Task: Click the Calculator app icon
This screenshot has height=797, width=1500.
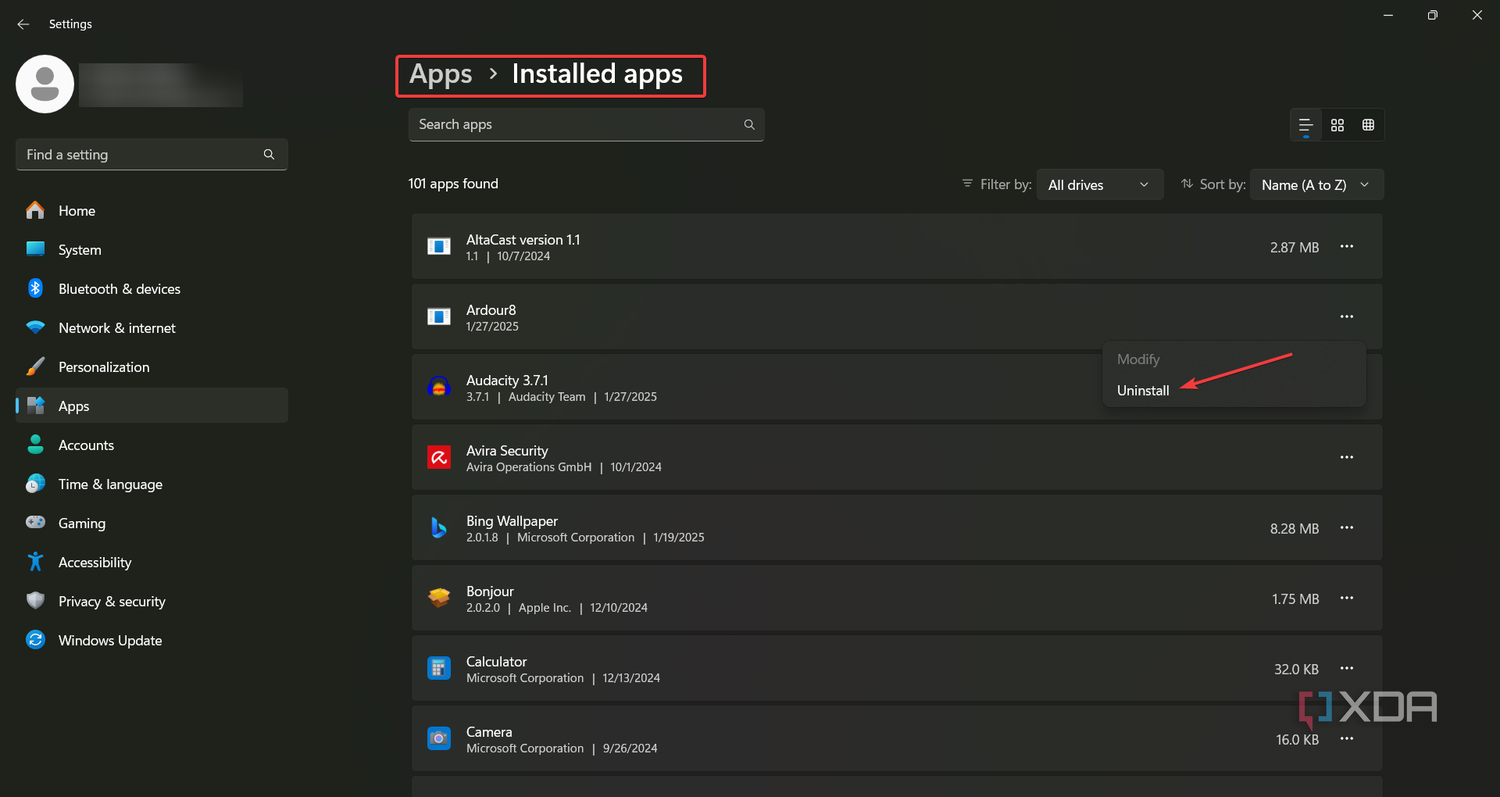Action: click(x=439, y=668)
